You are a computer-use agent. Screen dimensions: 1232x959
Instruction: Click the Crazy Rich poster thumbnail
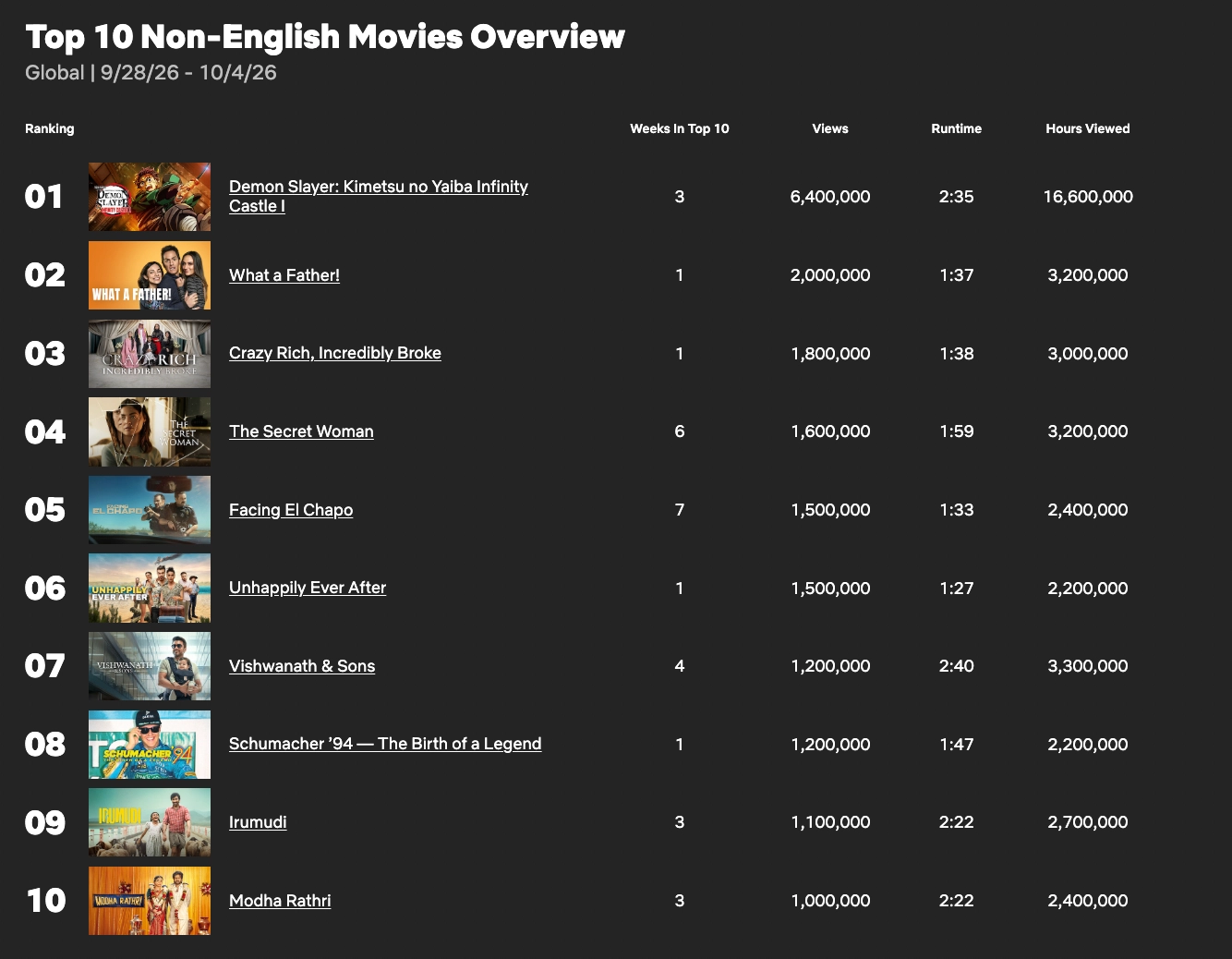tap(150, 354)
